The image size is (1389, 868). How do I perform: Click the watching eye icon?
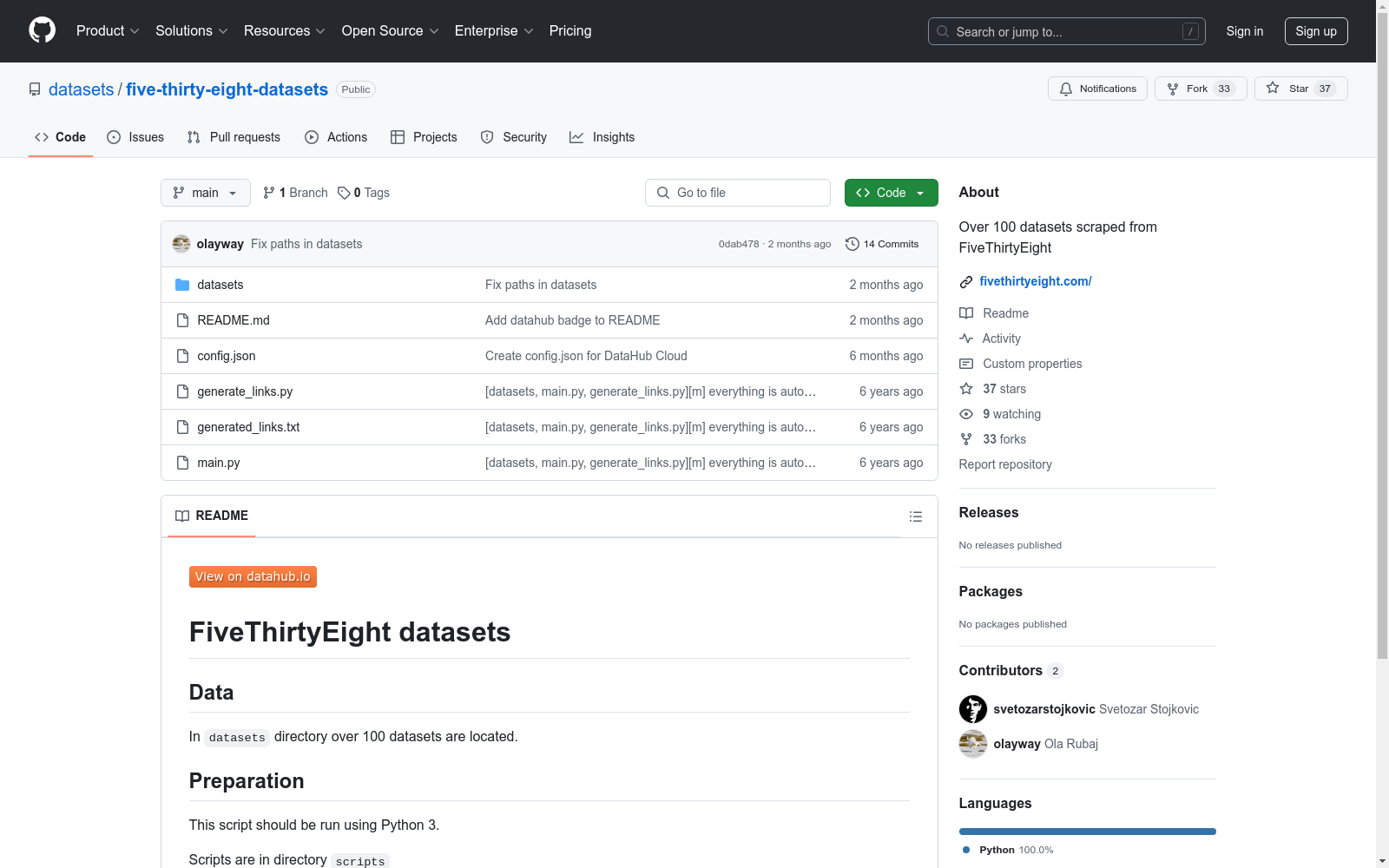[x=966, y=414]
